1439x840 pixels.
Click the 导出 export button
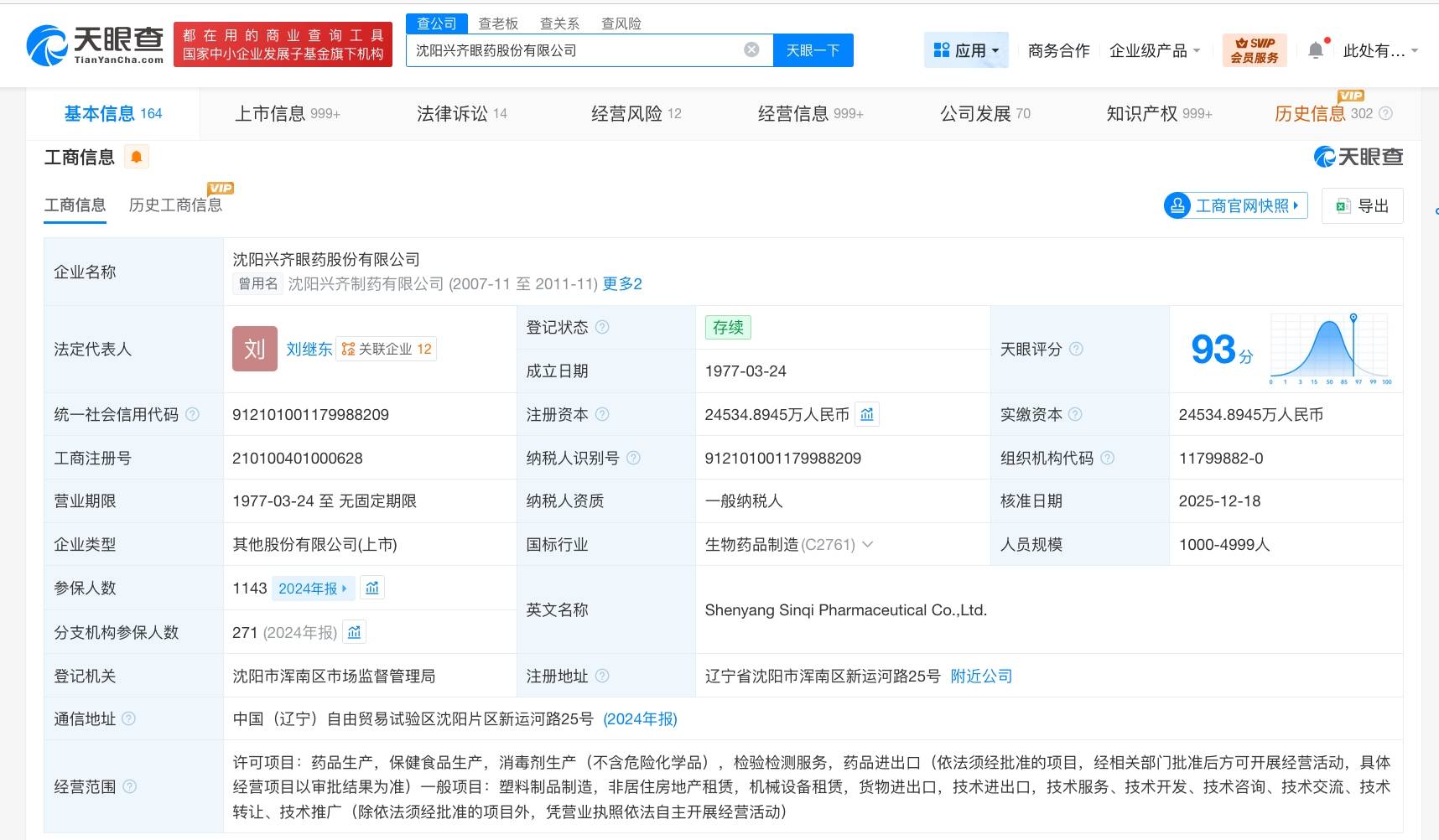coord(1362,205)
